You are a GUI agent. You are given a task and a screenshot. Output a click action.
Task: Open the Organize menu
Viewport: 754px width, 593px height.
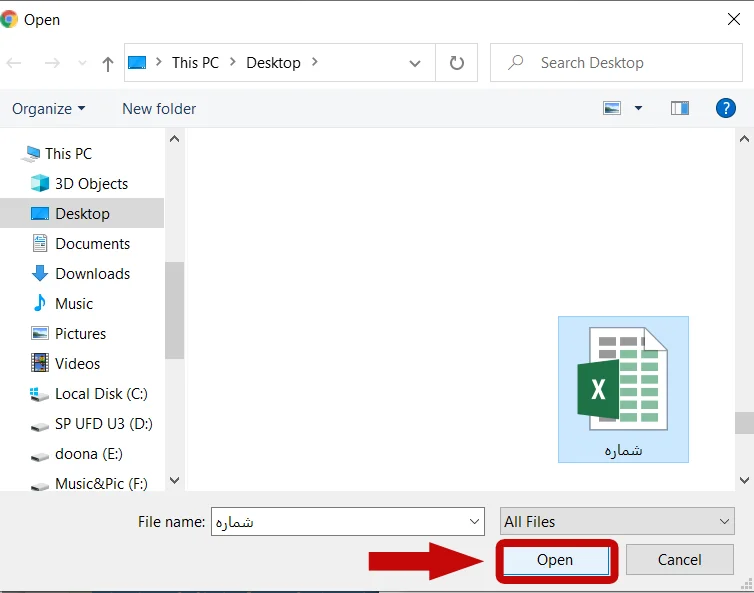48,109
